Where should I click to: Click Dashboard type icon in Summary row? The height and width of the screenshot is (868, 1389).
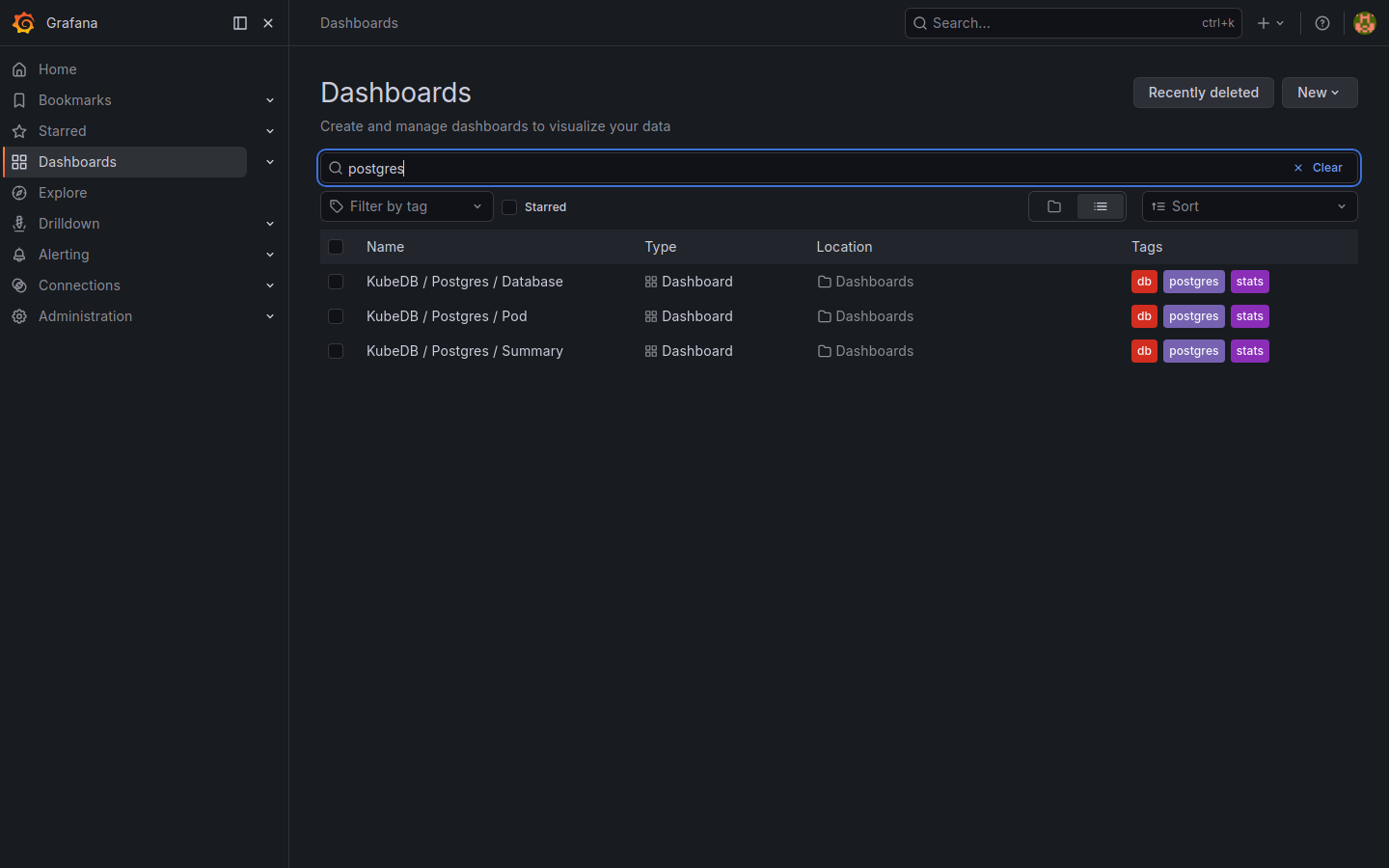click(x=651, y=351)
